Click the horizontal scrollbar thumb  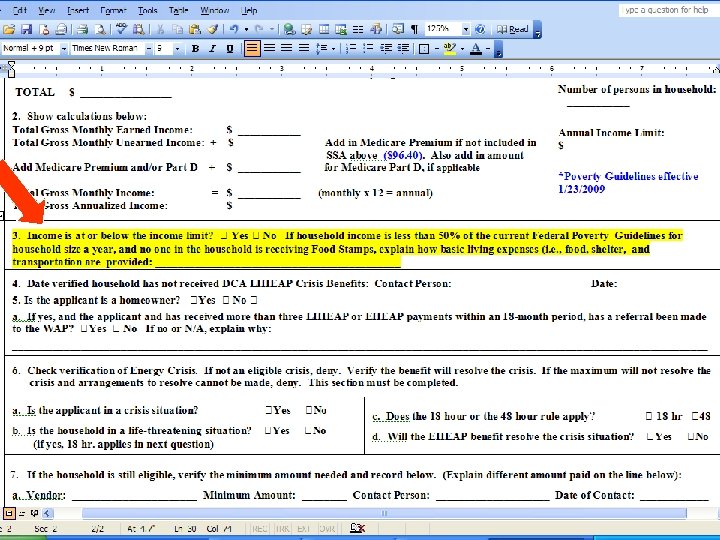pyautogui.click(x=384, y=513)
